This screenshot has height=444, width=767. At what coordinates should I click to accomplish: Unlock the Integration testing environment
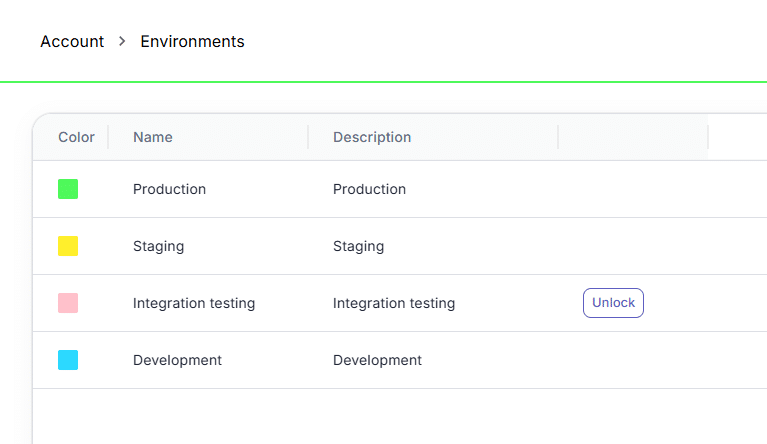[613, 303]
